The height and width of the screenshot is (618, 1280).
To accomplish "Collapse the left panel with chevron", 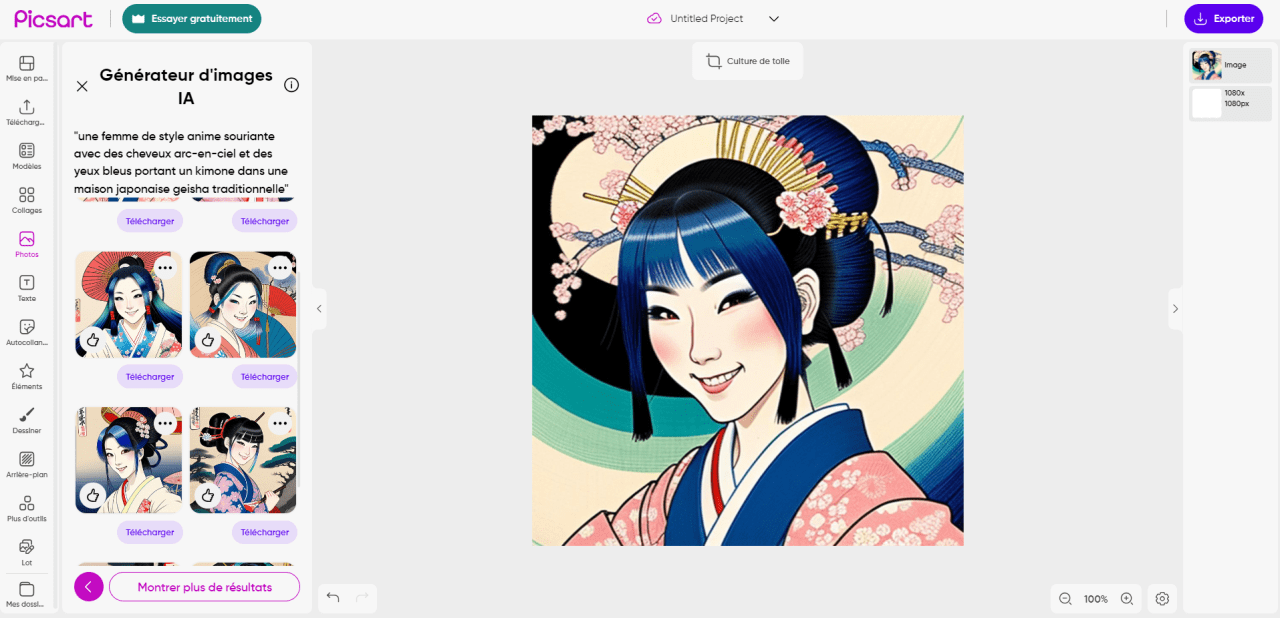I will click(x=319, y=309).
